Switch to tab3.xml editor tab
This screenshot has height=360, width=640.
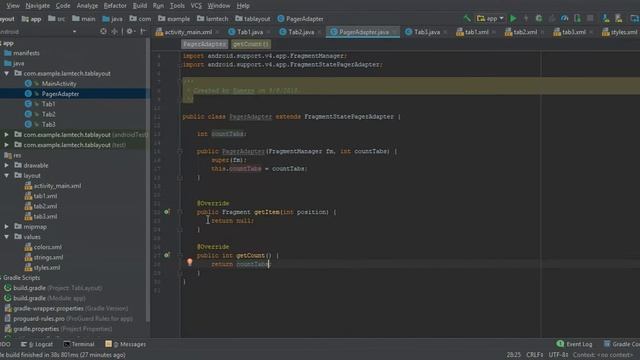point(572,32)
